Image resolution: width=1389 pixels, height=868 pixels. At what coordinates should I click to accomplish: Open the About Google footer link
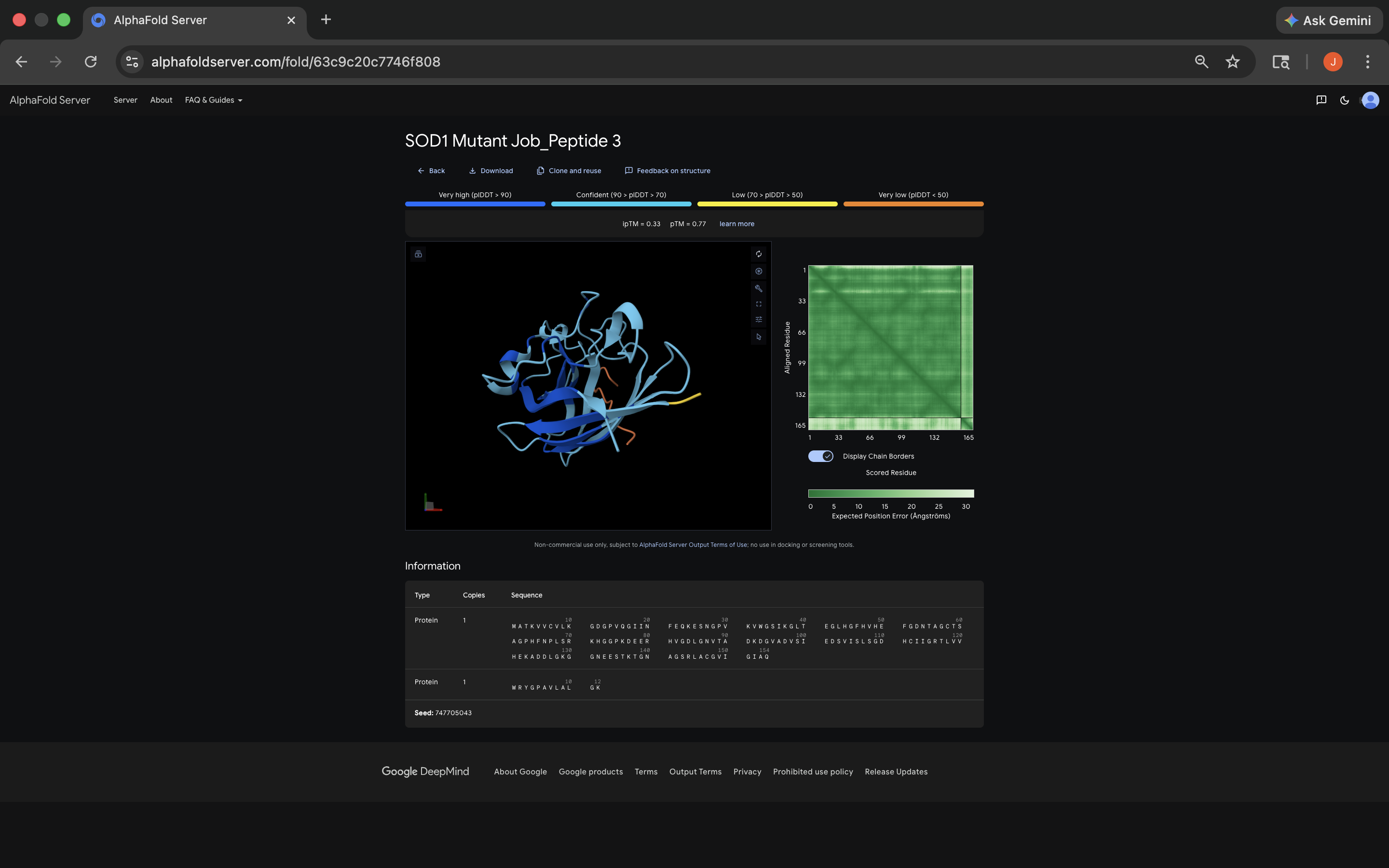point(520,772)
